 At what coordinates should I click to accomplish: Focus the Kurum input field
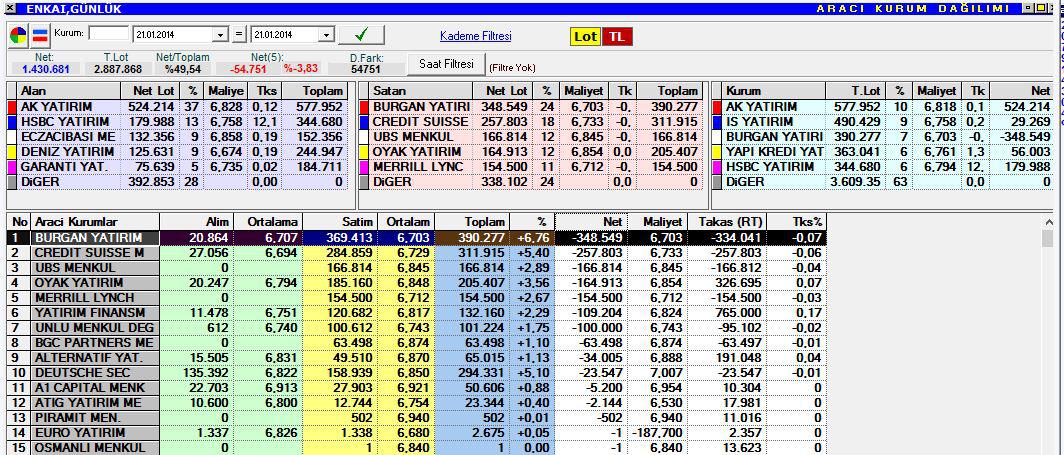pyautogui.click(x=109, y=33)
